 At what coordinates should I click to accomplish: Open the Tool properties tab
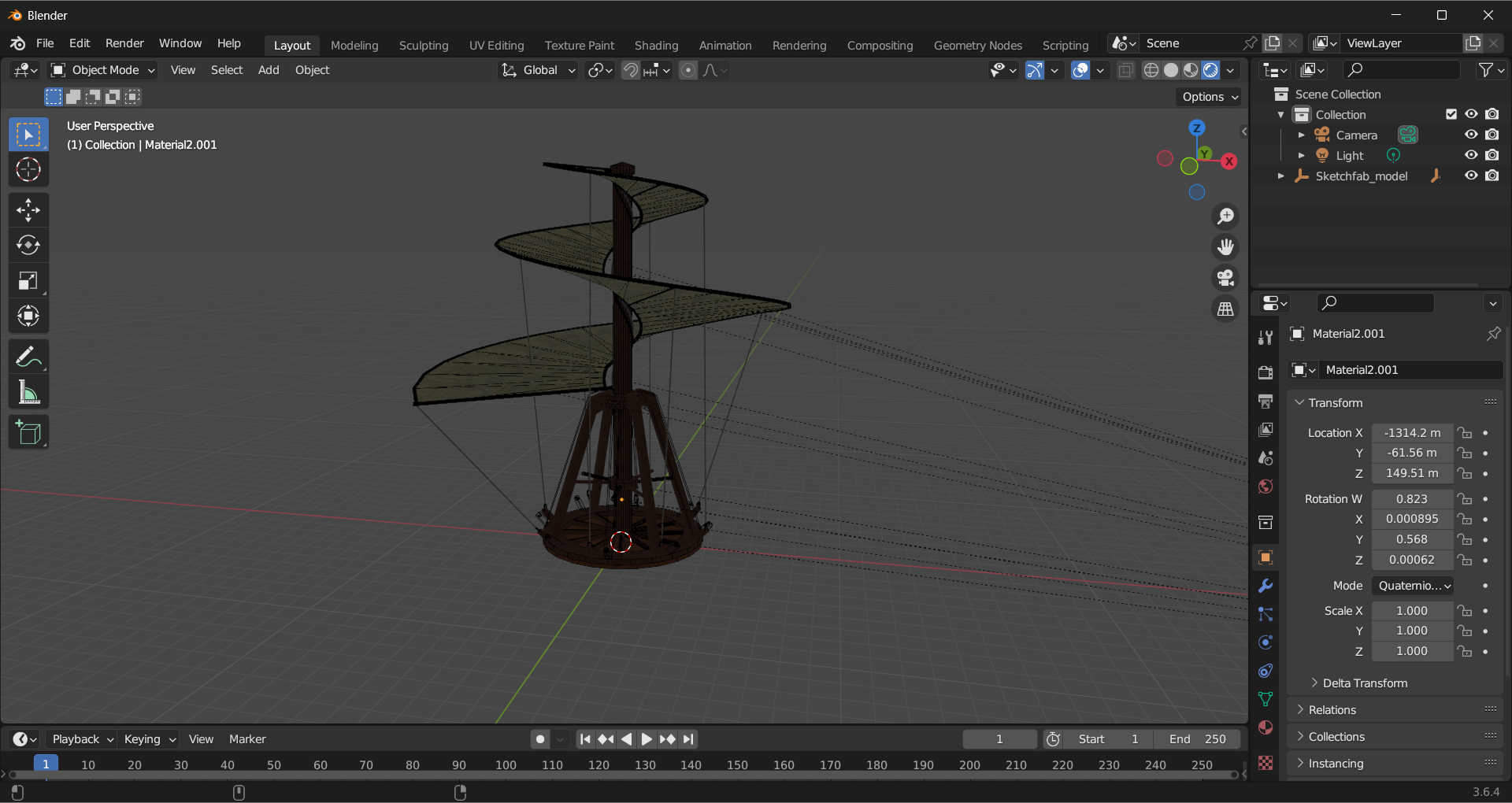(1266, 338)
